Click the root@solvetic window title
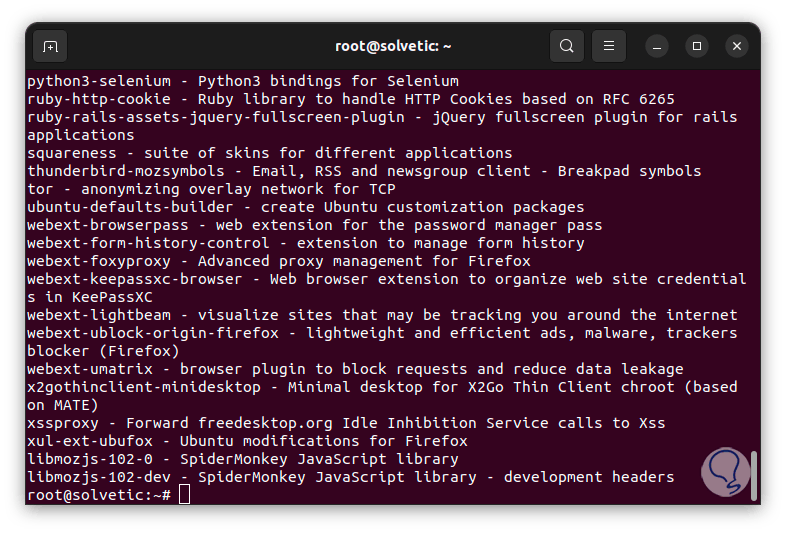Image resolution: width=786 pixels, height=533 pixels. point(393,46)
